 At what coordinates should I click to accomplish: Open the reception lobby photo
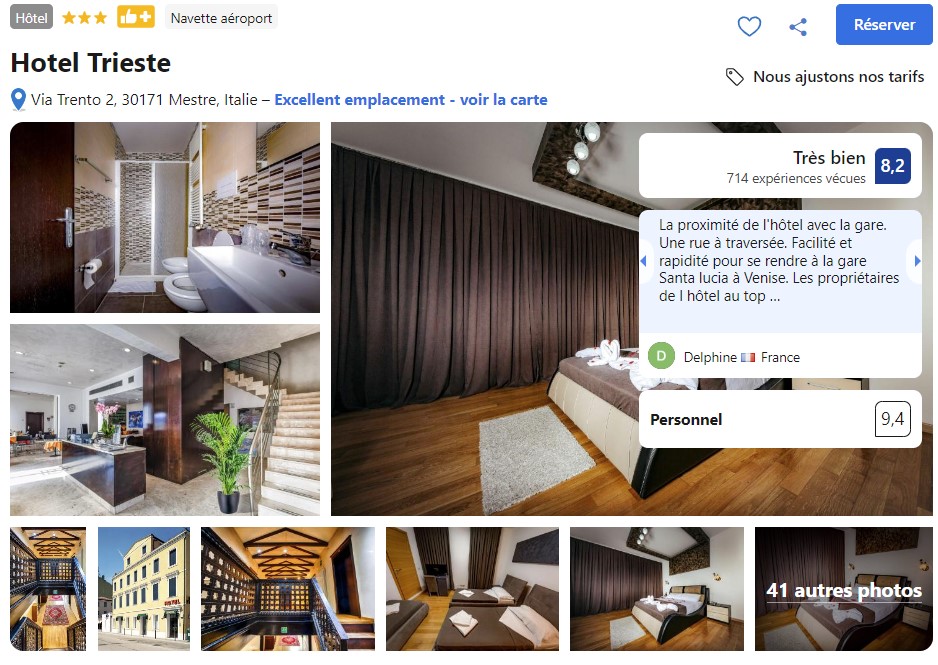click(x=165, y=420)
